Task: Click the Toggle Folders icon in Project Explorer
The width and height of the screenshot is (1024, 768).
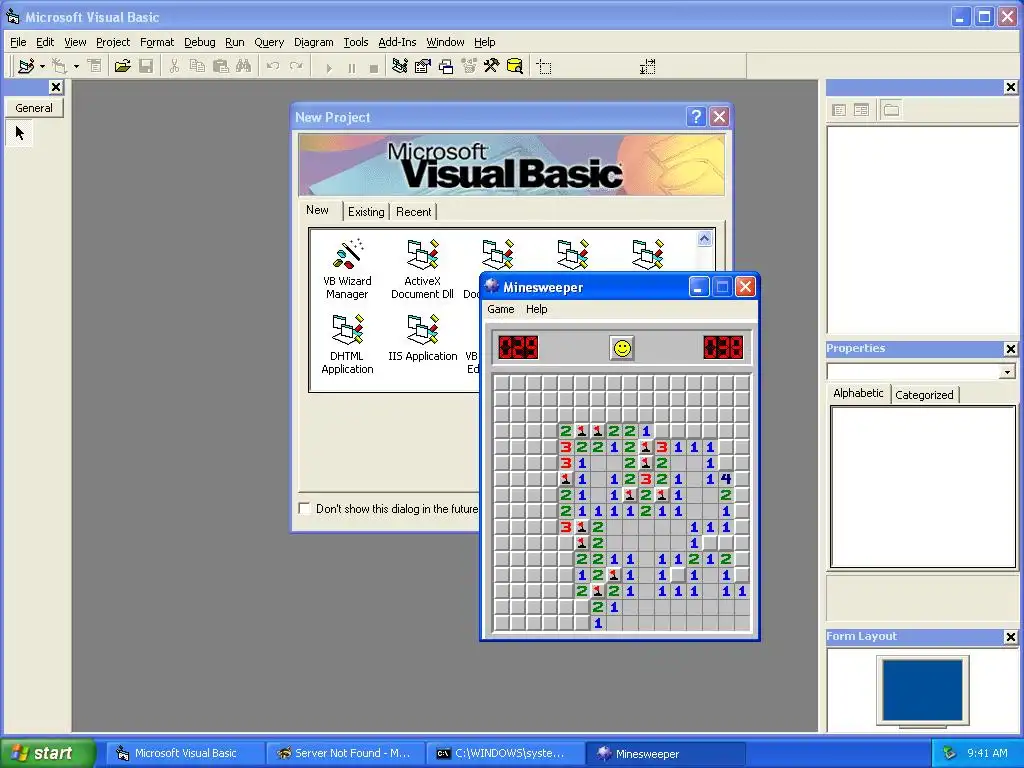Action: [x=891, y=110]
